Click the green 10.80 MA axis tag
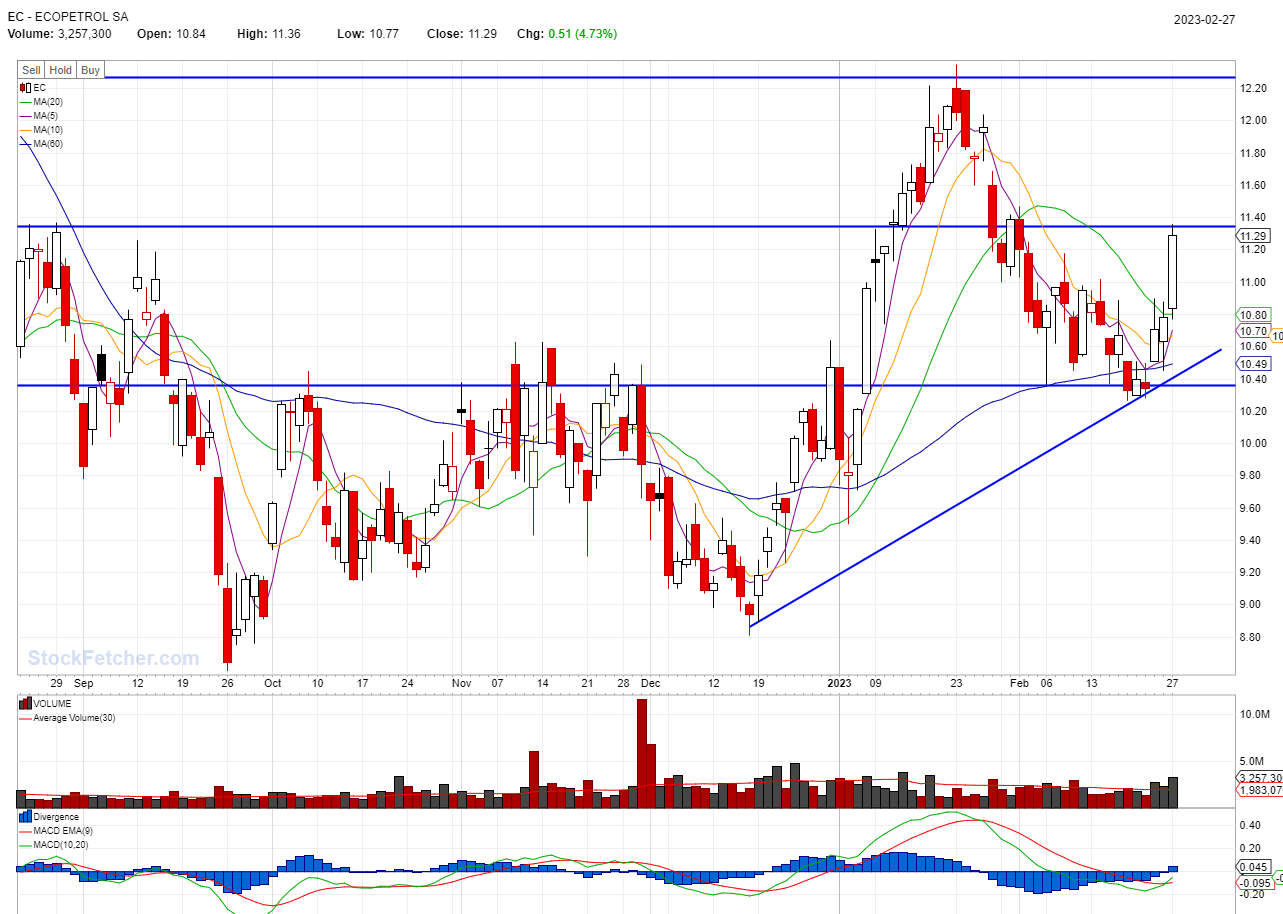Image resolution: width=1283 pixels, height=914 pixels. 1254,315
